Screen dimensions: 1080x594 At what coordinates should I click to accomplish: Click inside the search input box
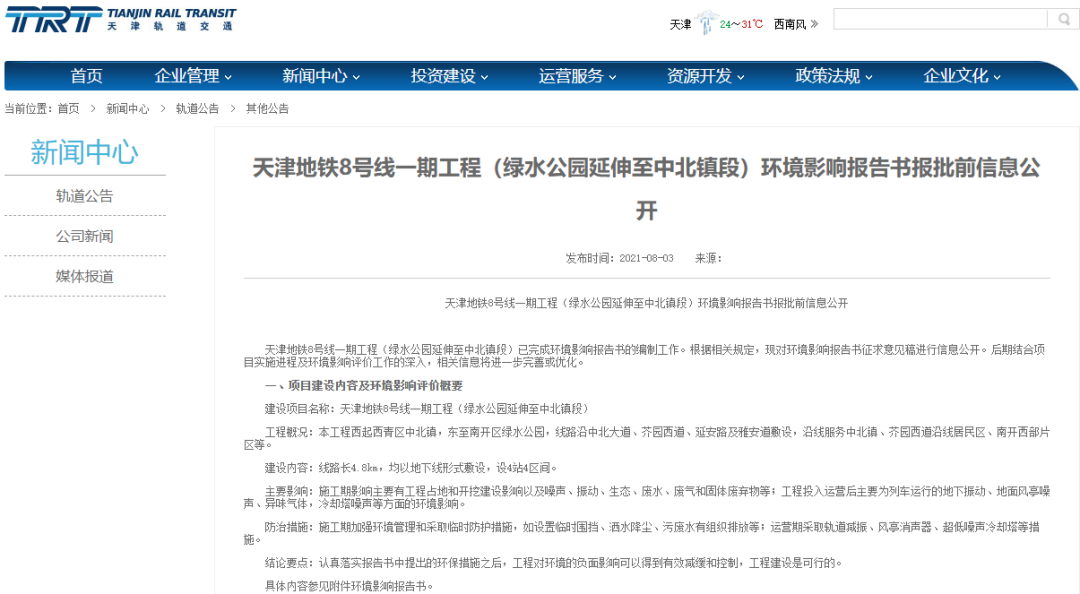tap(940, 18)
